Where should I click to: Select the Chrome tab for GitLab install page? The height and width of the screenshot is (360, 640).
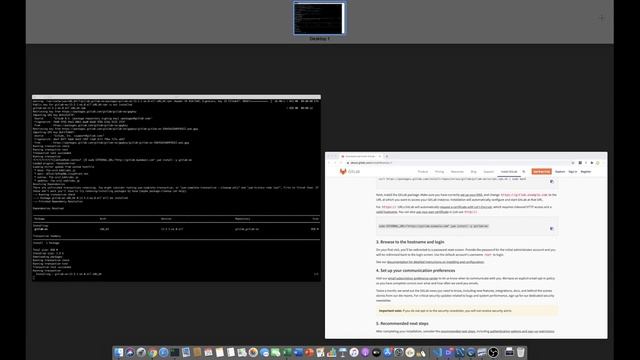click(361, 156)
